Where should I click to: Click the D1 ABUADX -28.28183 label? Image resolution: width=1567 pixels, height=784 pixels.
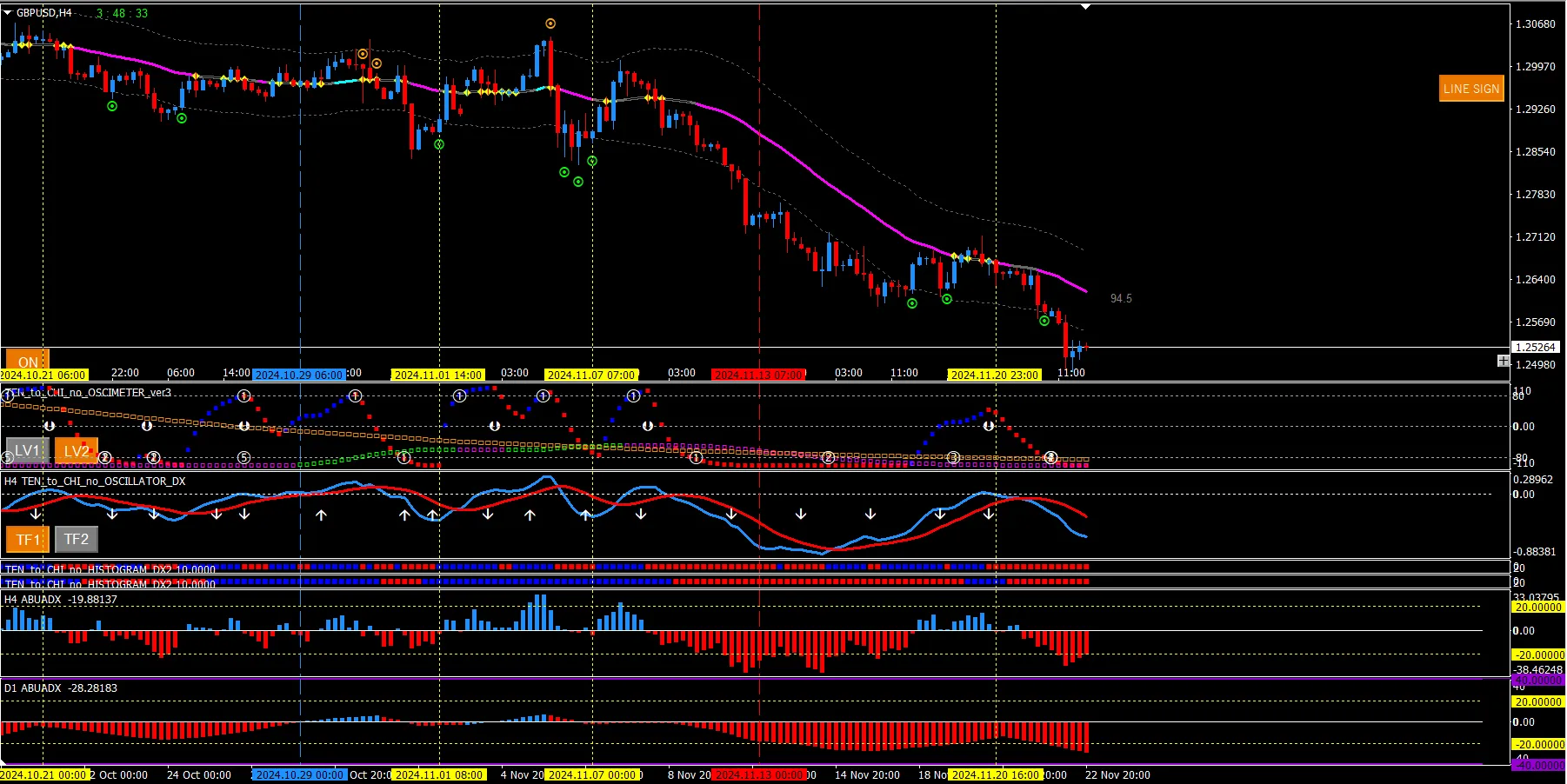pyautogui.click(x=61, y=688)
